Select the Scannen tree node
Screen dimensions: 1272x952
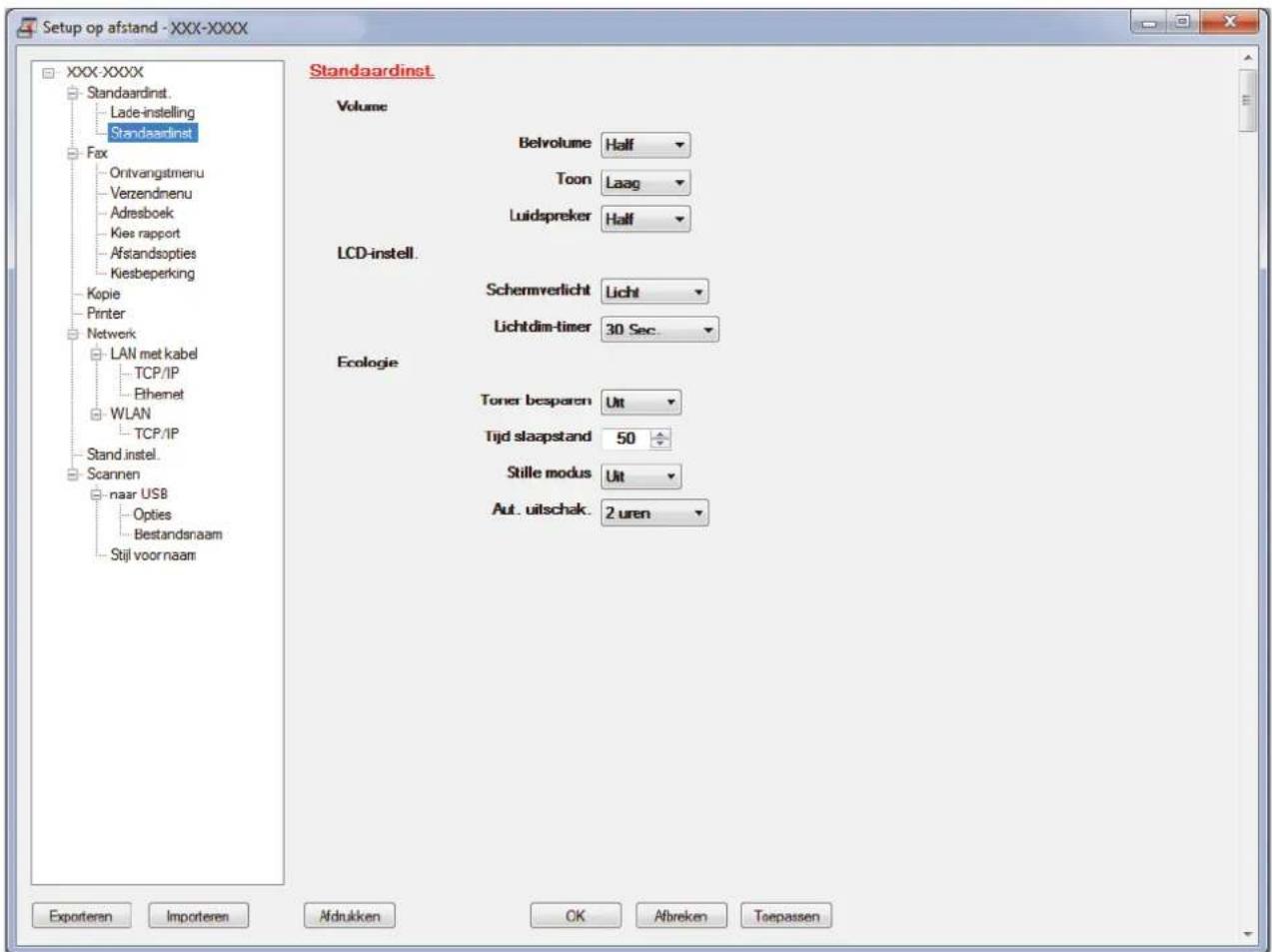click(x=113, y=475)
